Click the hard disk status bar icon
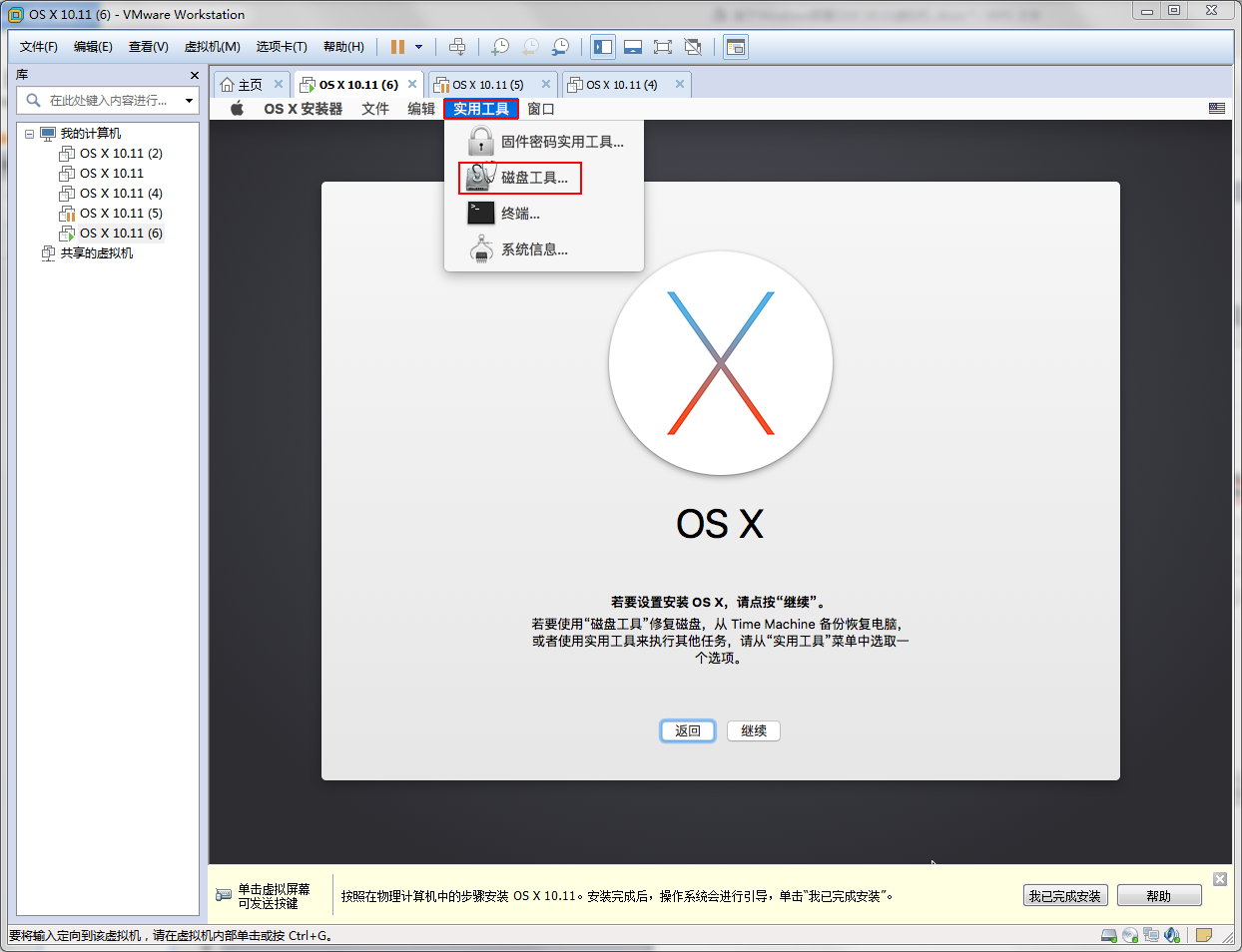The height and width of the screenshot is (952, 1242). point(1109,936)
